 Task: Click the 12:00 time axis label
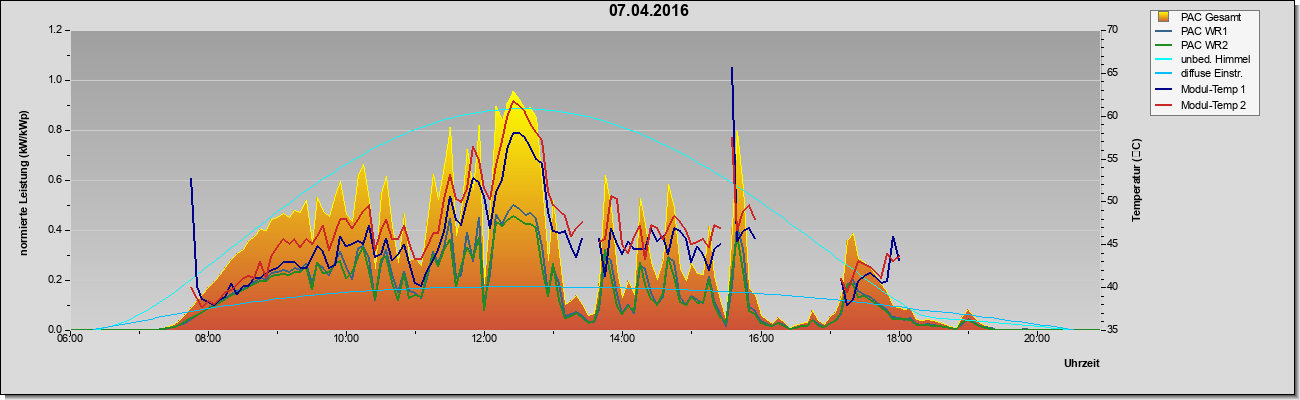pos(484,340)
